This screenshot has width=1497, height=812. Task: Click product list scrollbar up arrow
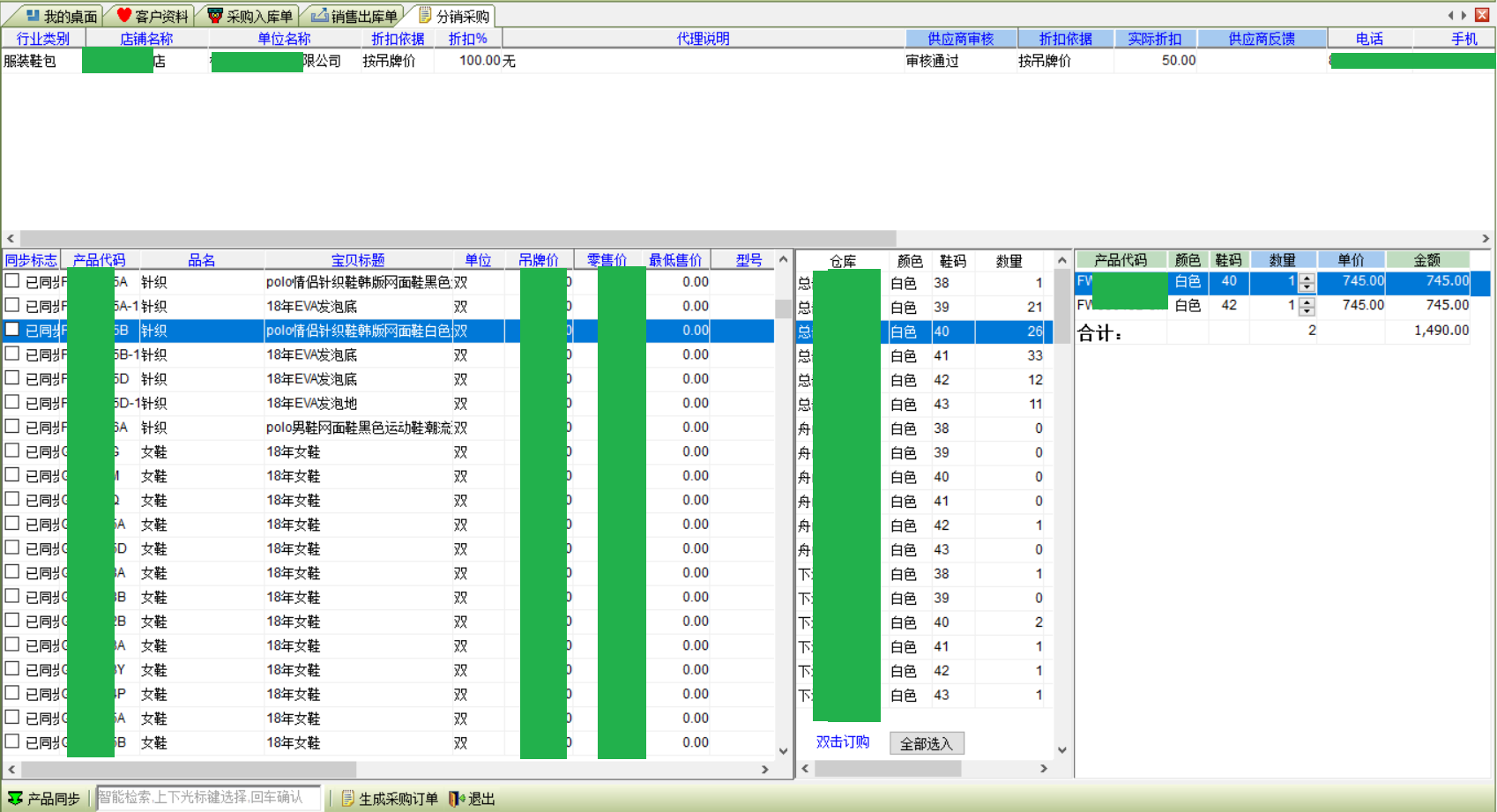783,259
